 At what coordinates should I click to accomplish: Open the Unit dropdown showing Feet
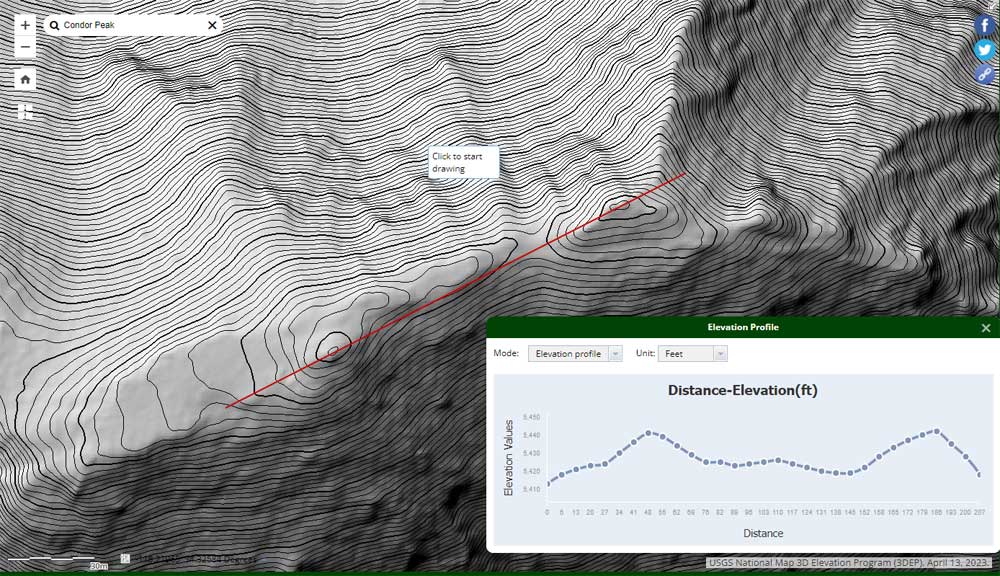tap(693, 353)
